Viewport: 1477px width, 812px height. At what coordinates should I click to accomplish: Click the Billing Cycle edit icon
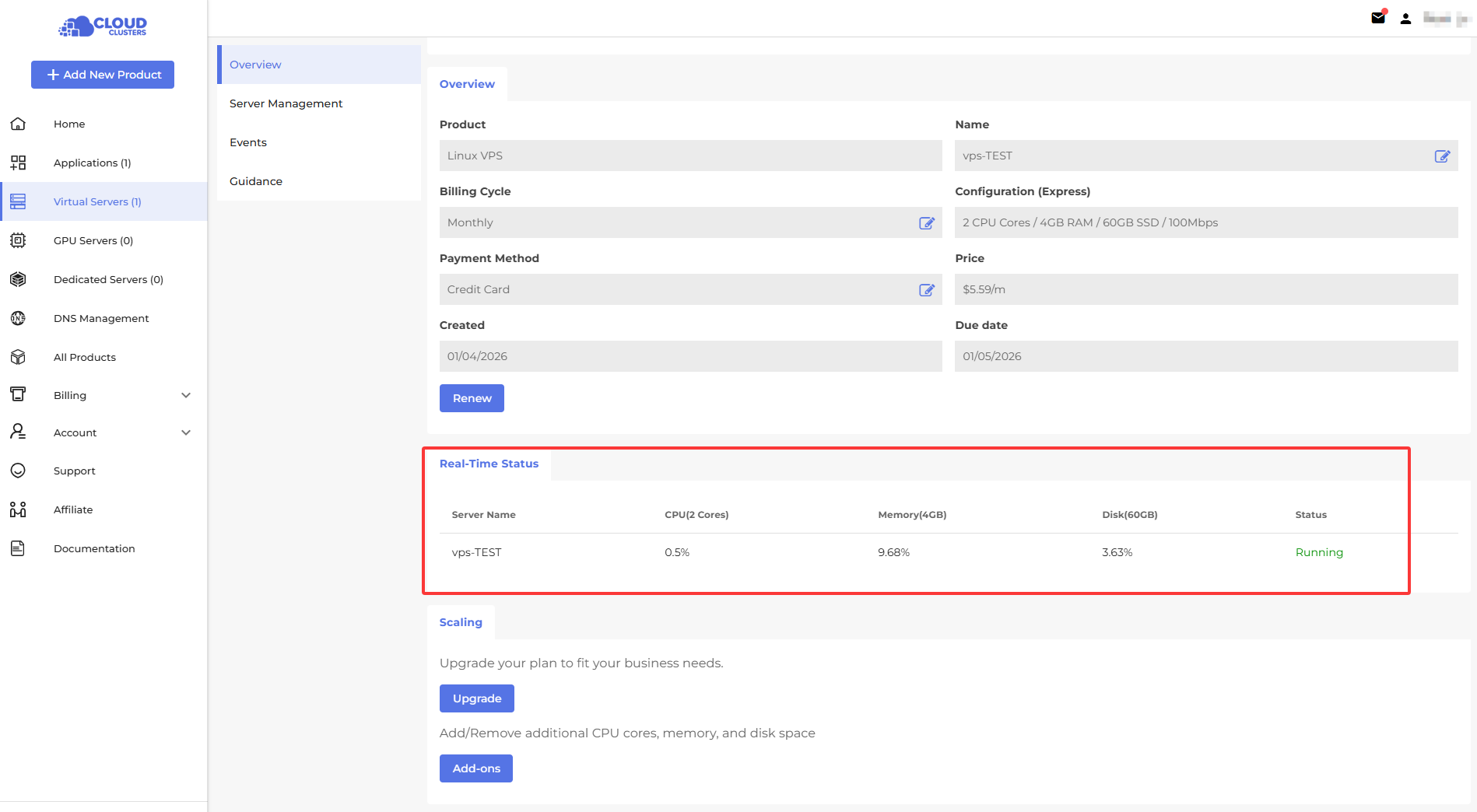926,223
